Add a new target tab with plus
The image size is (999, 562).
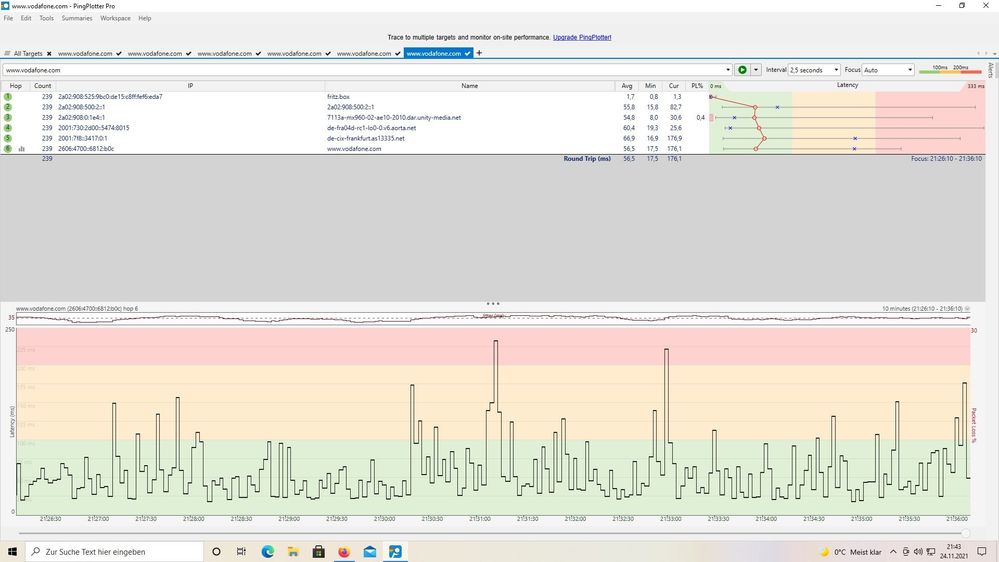[x=479, y=53]
